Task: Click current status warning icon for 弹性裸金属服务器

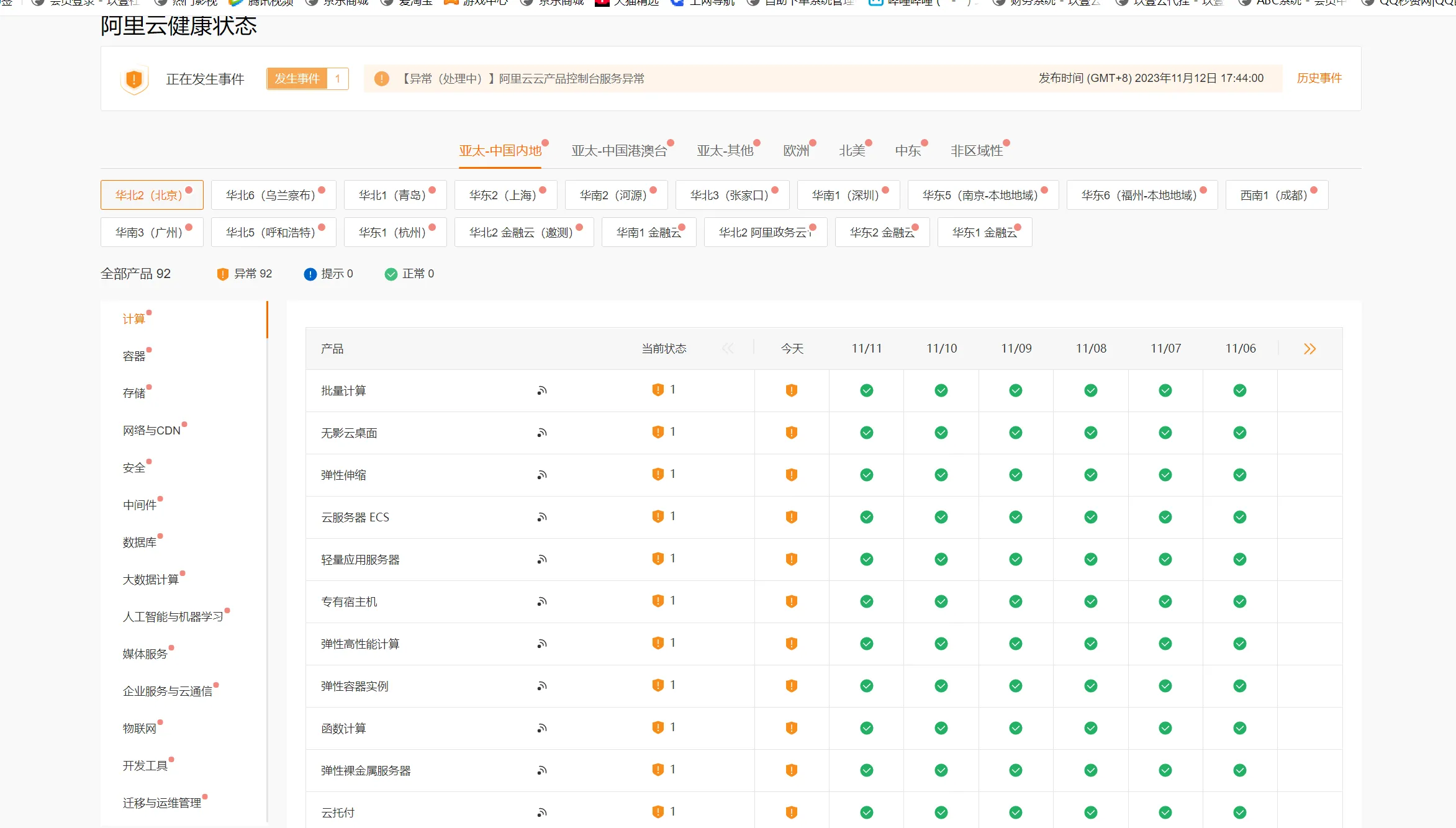Action: (x=658, y=770)
